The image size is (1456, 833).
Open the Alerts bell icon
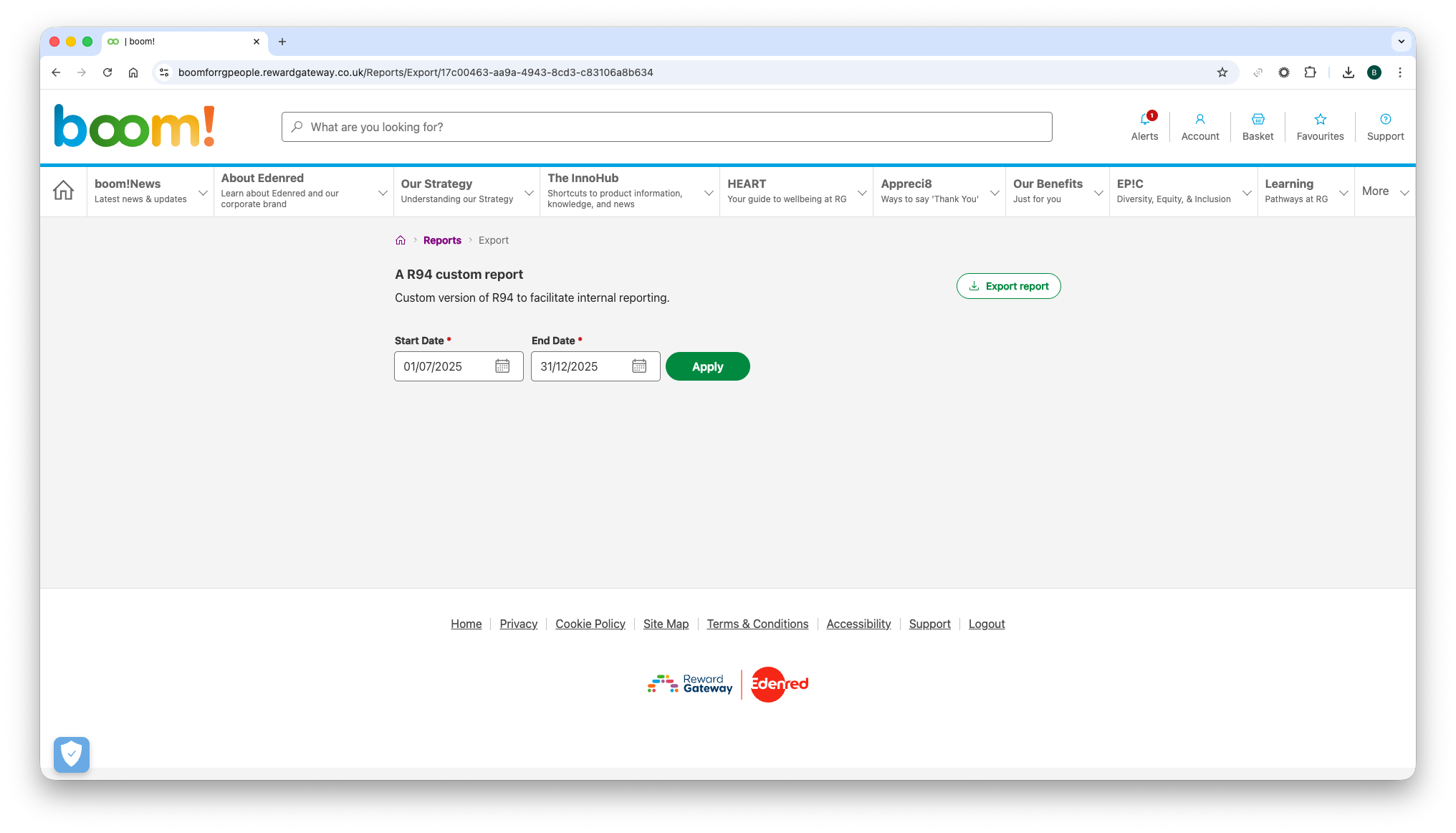[1144, 120]
